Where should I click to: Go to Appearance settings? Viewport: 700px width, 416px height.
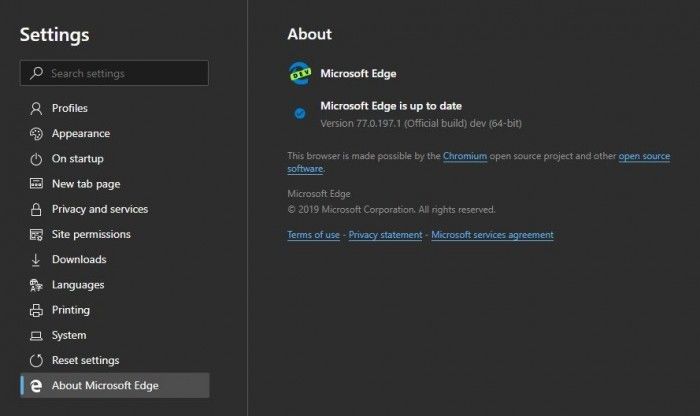click(x=115, y=133)
